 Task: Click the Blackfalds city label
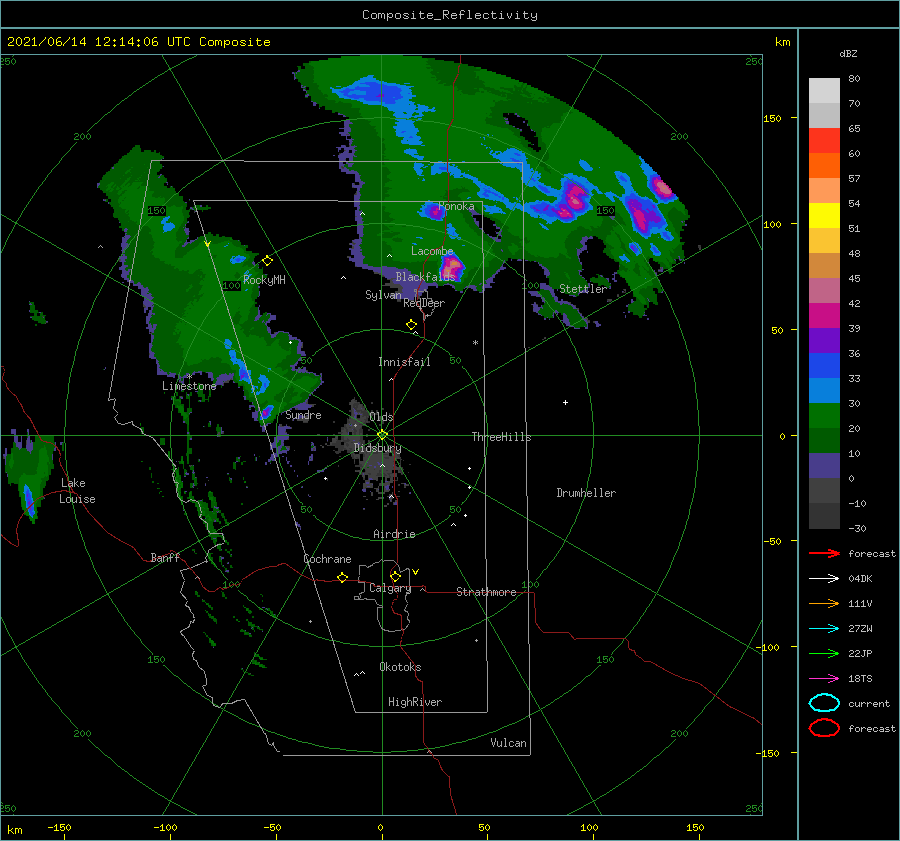[425, 277]
